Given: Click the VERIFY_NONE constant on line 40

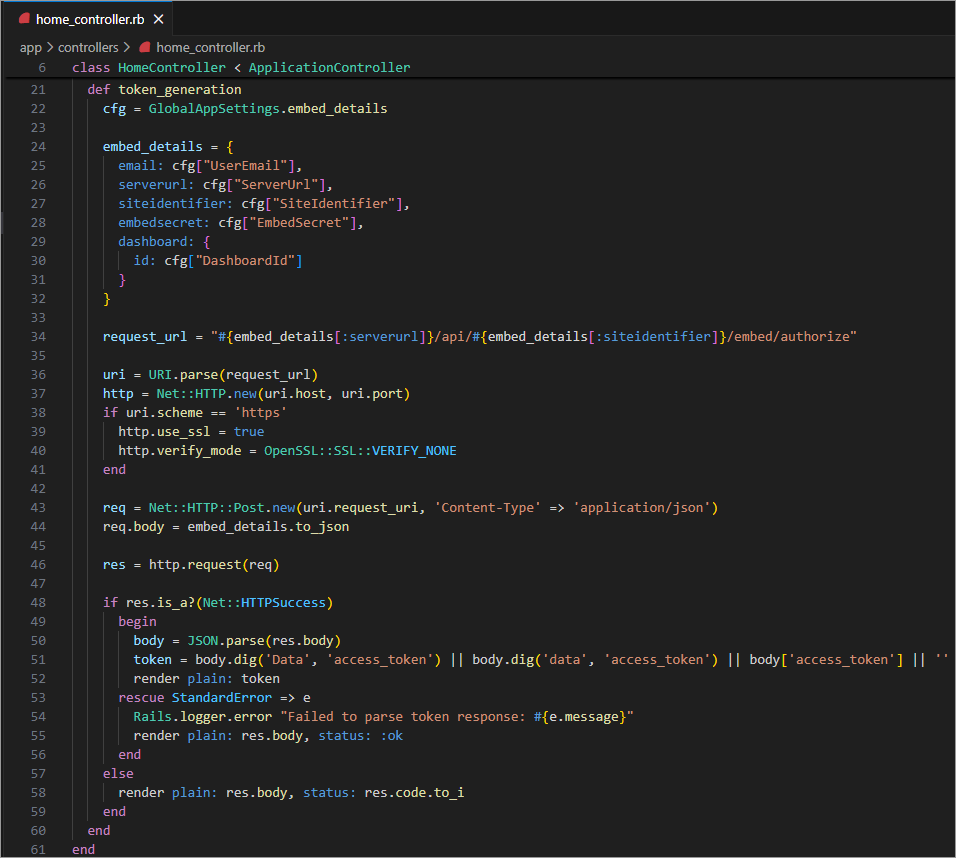Looking at the screenshot, I should 414,450.
